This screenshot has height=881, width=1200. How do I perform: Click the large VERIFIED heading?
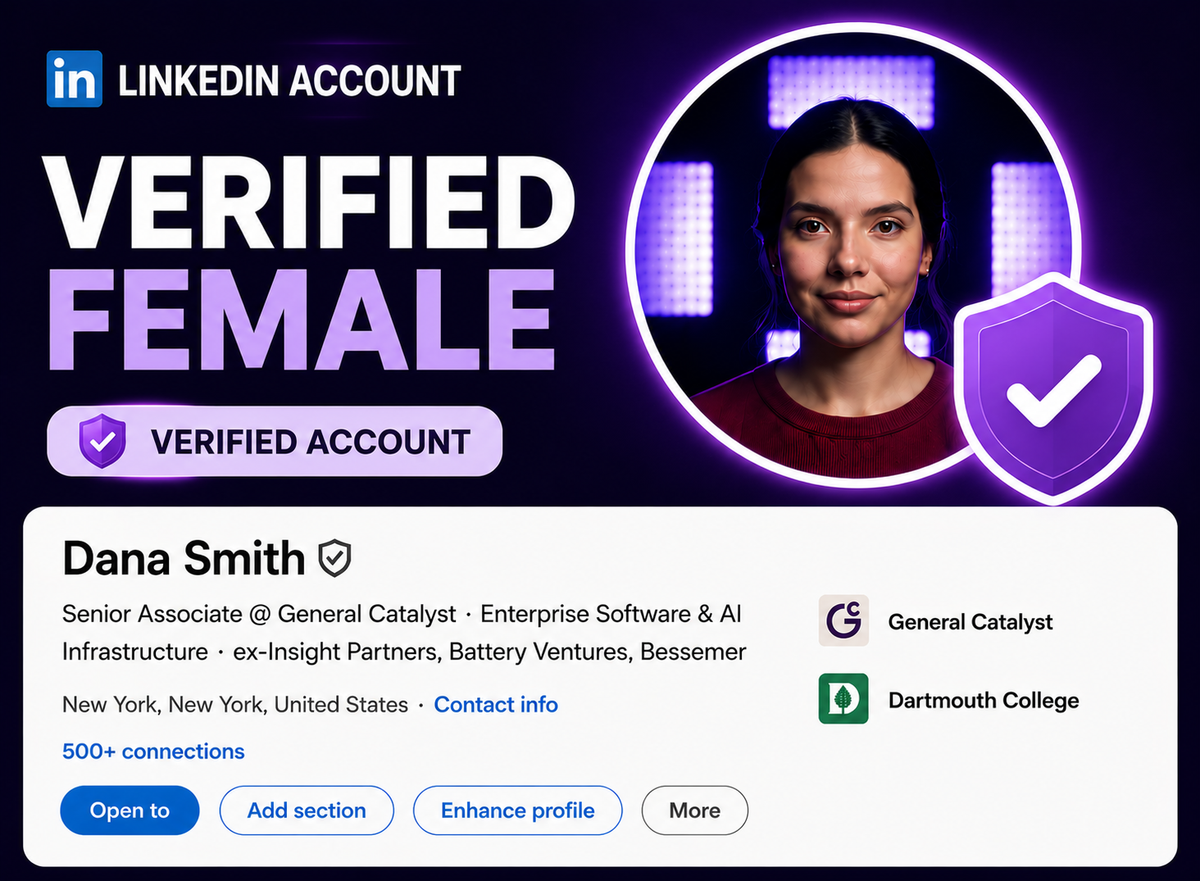coord(311,204)
